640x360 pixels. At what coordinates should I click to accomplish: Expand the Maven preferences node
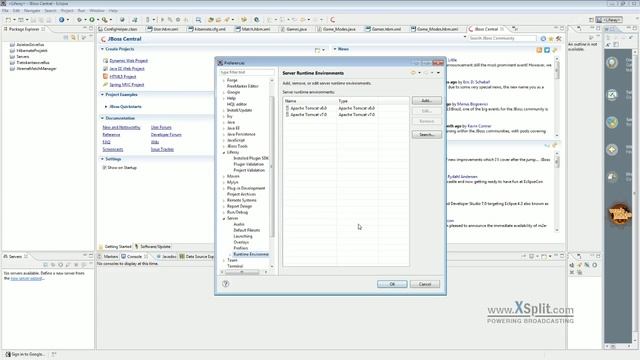(224, 176)
